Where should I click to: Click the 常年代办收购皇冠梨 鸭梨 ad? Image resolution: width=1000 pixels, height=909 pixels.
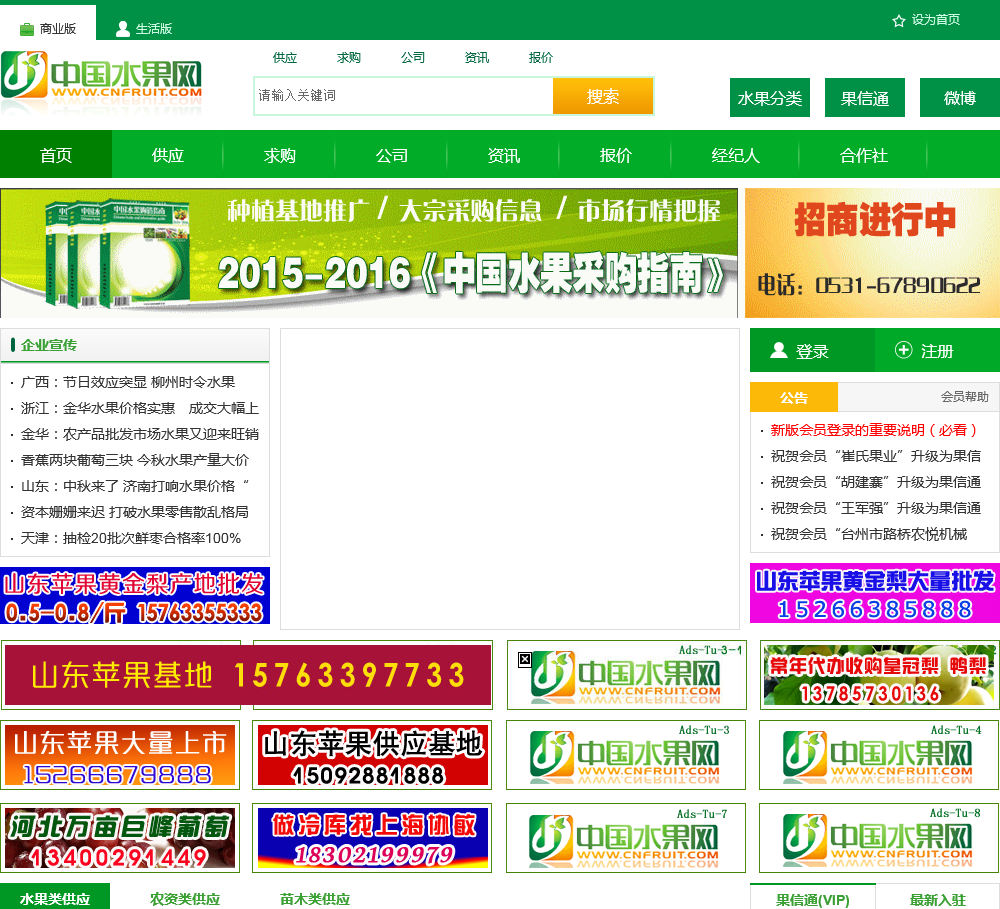pos(878,675)
